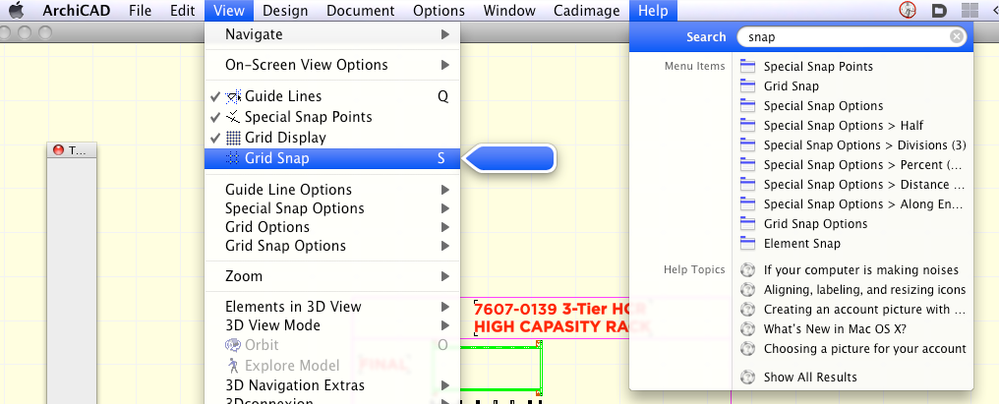
Task: Open the Edit menu
Action: (182, 11)
